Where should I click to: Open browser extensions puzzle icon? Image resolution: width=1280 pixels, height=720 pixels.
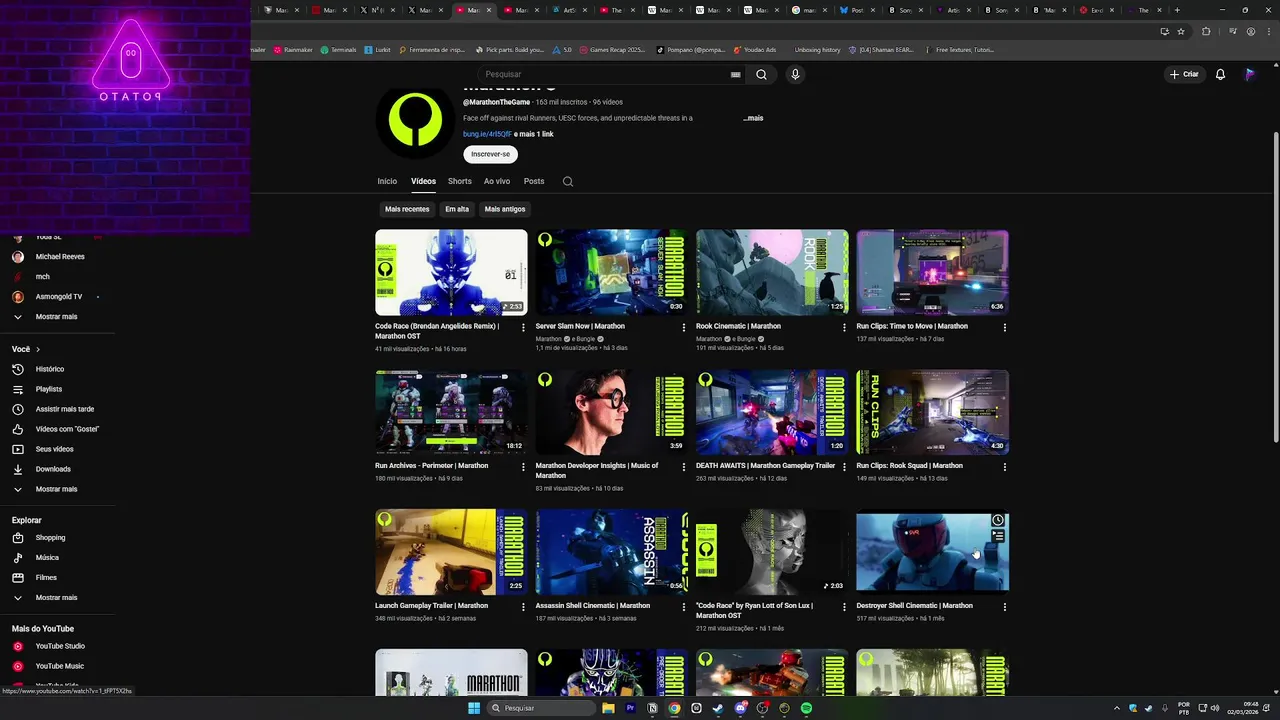(x=1206, y=31)
